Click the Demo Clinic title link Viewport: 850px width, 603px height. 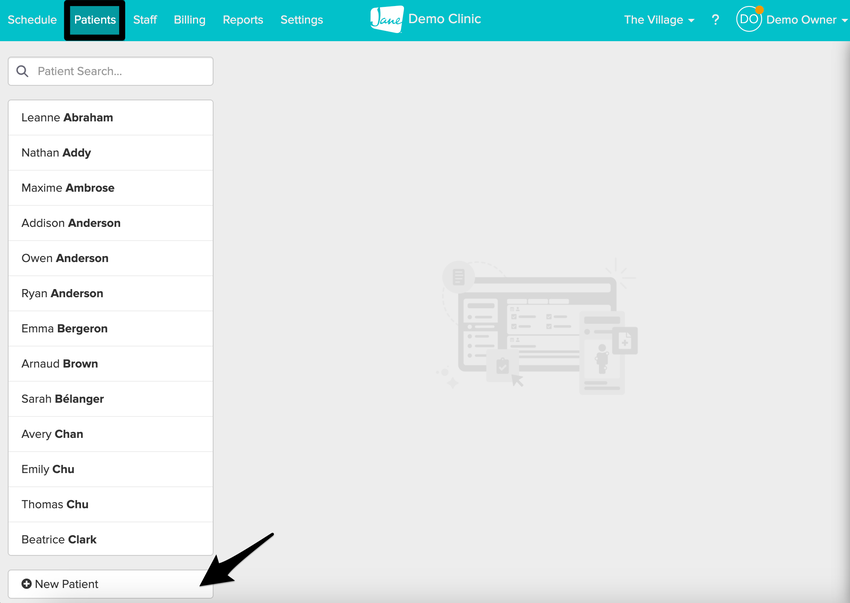point(445,19)
